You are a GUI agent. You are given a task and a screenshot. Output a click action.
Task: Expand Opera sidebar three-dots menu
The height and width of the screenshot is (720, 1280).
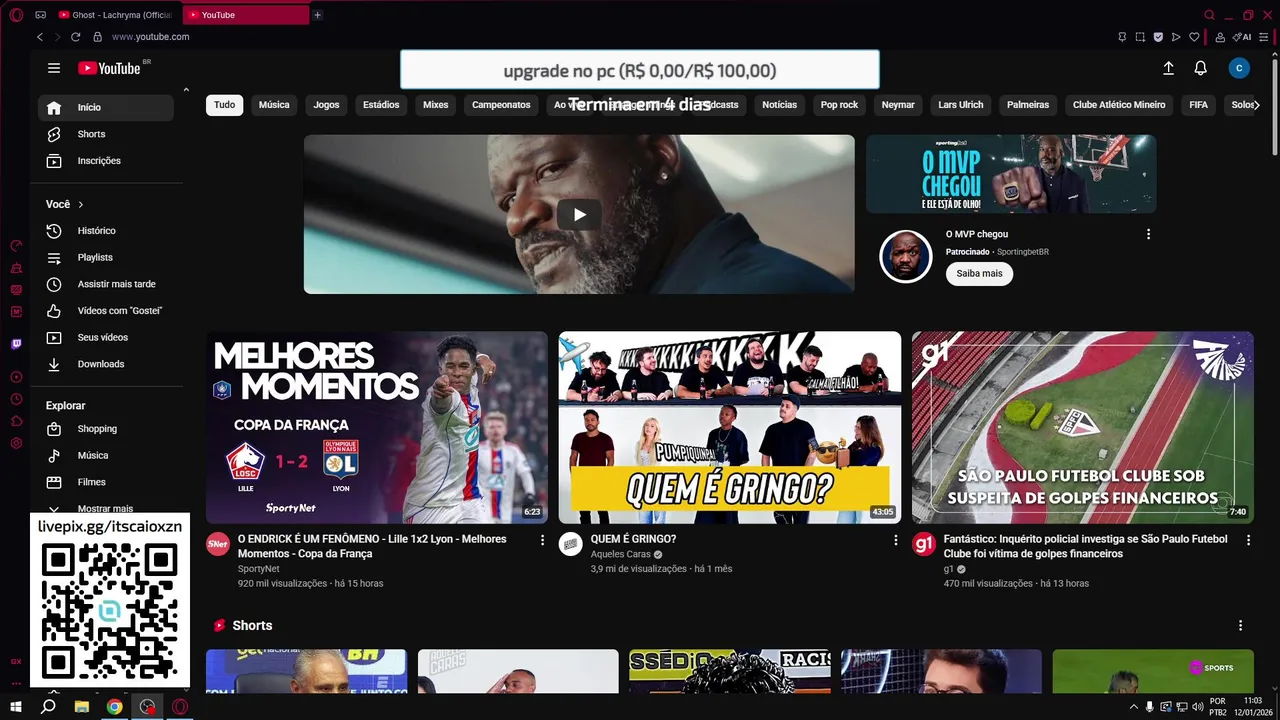pos(16,683)
